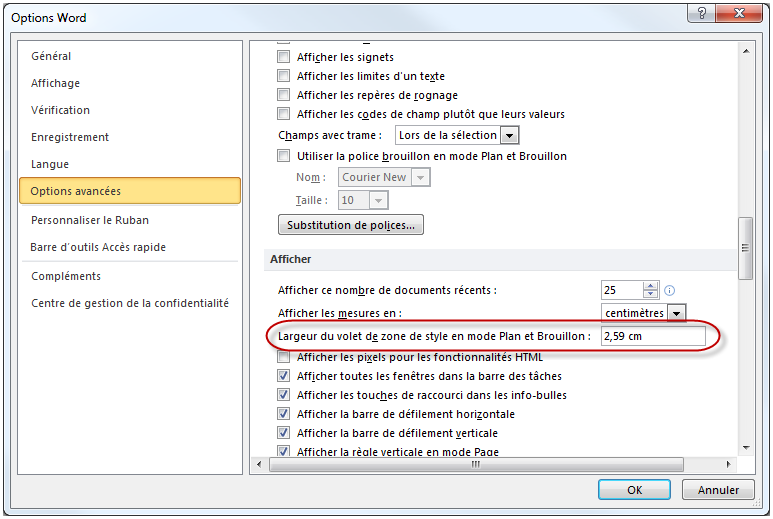Open Centre de gestion de la confidentialité
This screenshot has height=519, width=773.
130,303
